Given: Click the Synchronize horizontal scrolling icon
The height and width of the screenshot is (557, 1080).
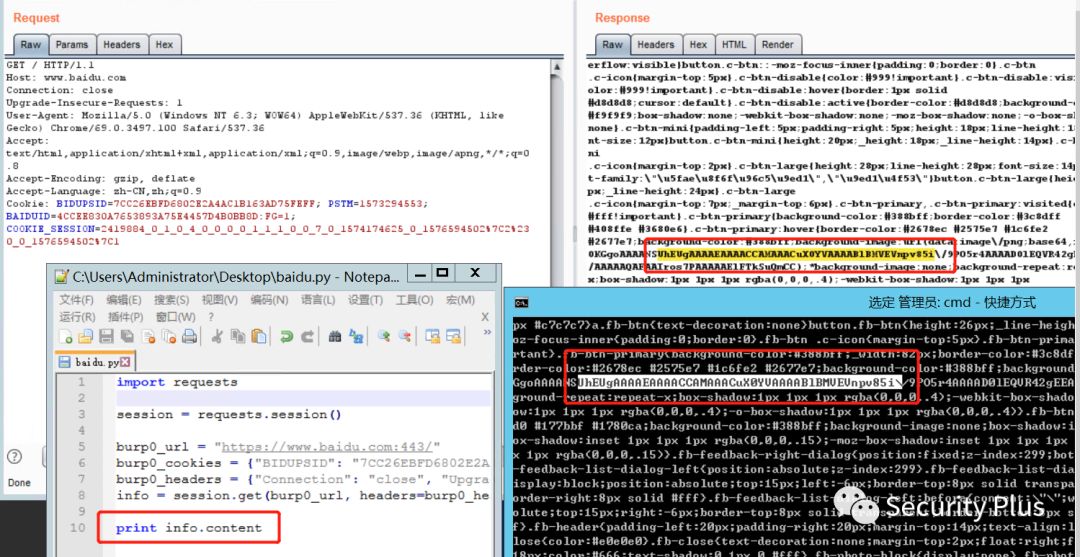Looking at the screenshot, I should (453, 336).
